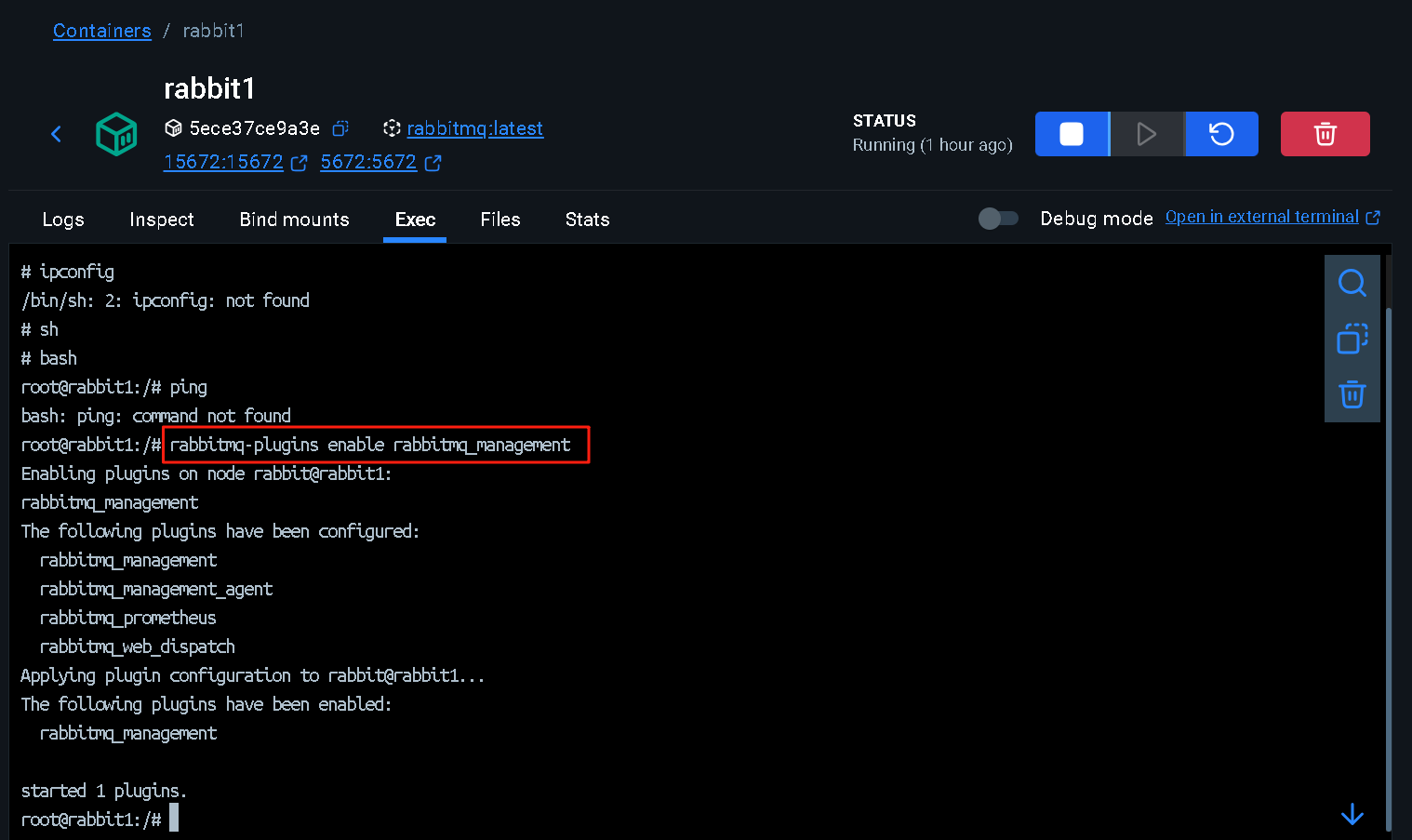Click the 'rabbitmq_prometheus' line in terminal
The width and height of the screenshot is (1412, 840).
point(128,618)
